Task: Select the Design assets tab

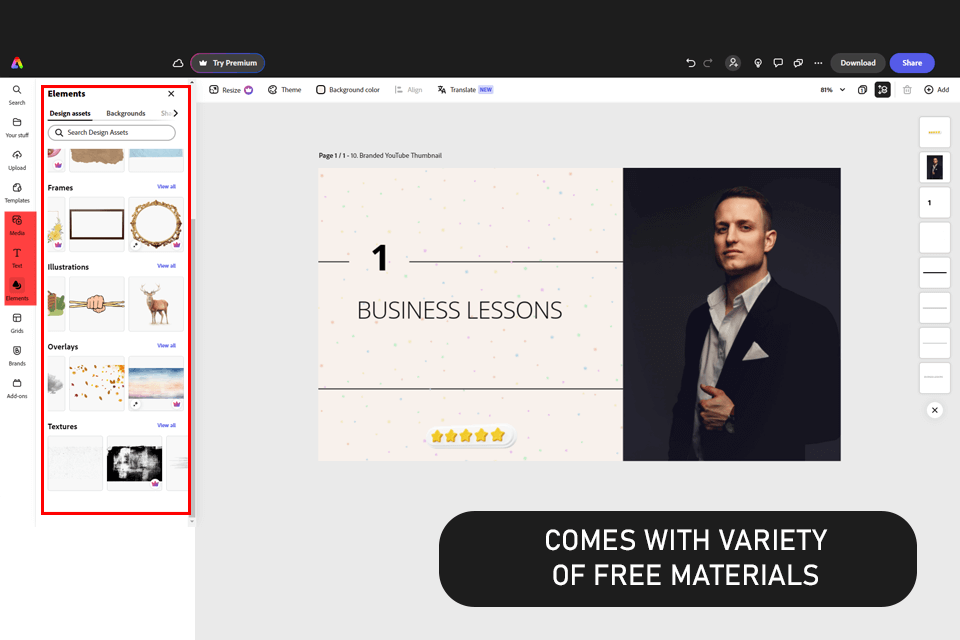Action: (x=70, y=113)
